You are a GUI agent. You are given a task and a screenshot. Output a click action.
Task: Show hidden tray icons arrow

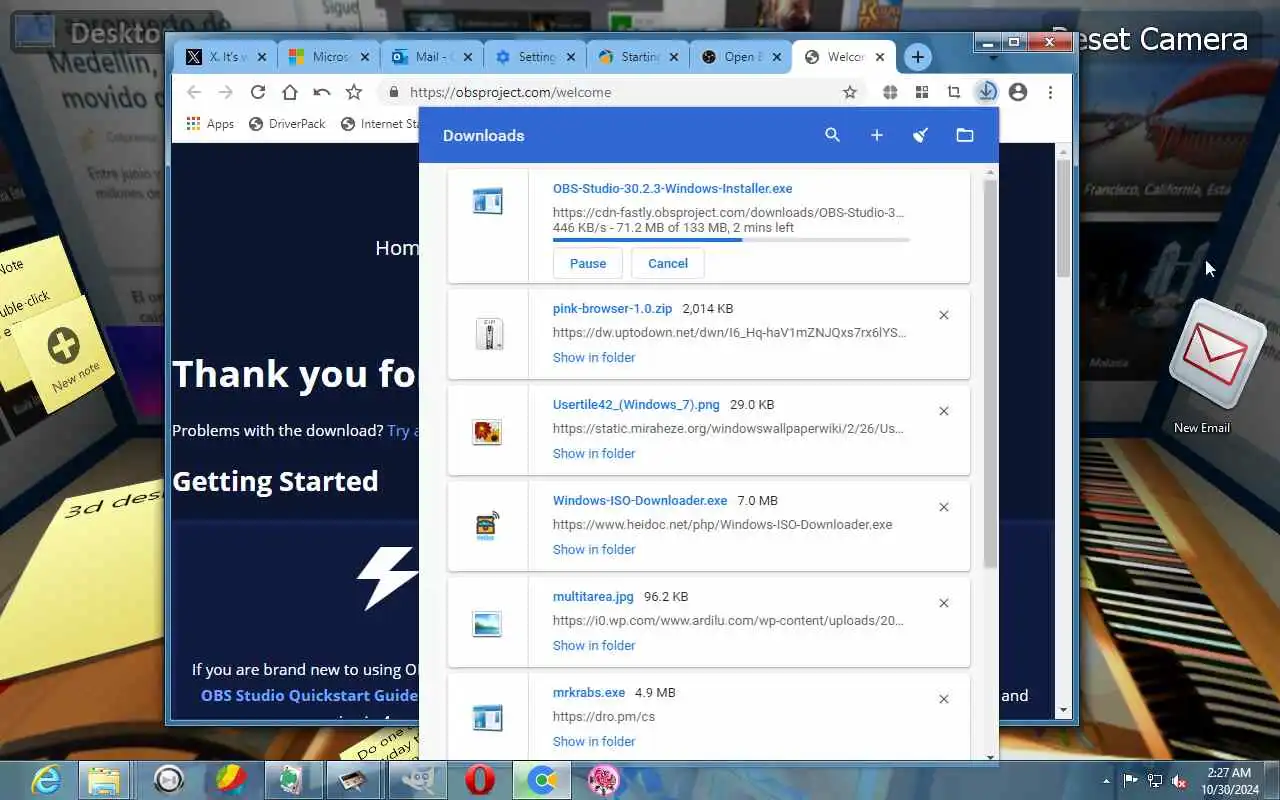point(1106,780)
